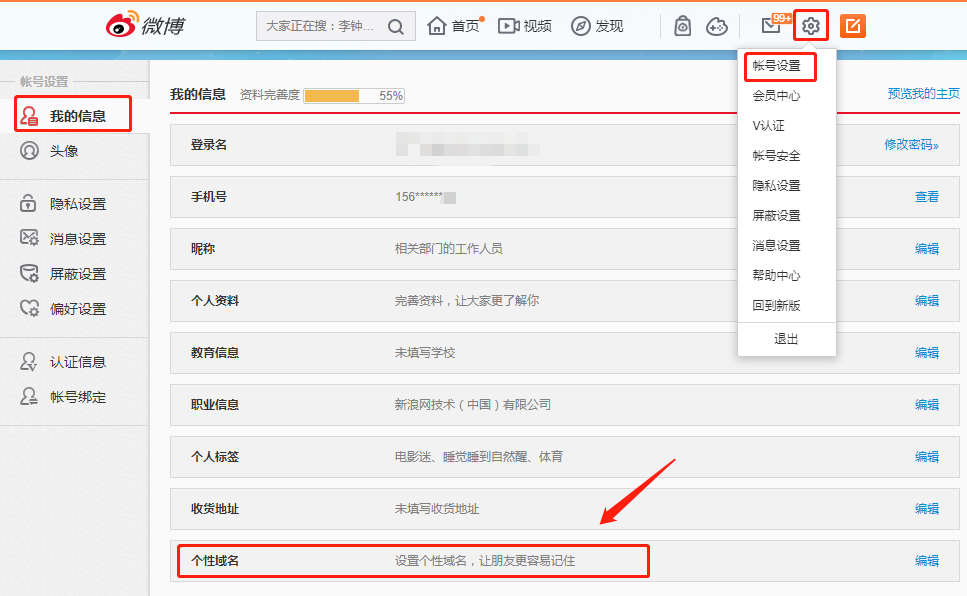Click the orange compose post icon

(x=853, y=26)
